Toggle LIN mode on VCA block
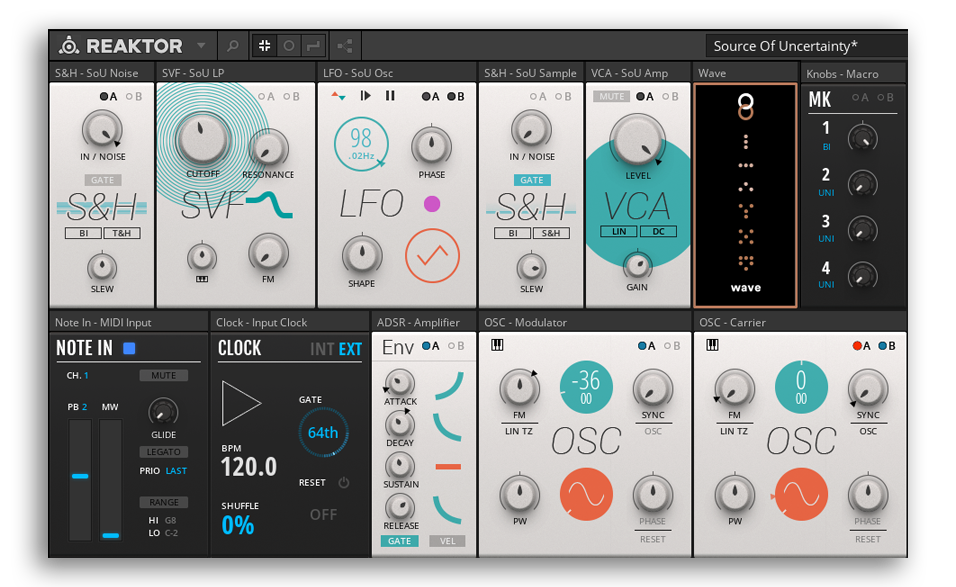 click(x=619, y=232)
